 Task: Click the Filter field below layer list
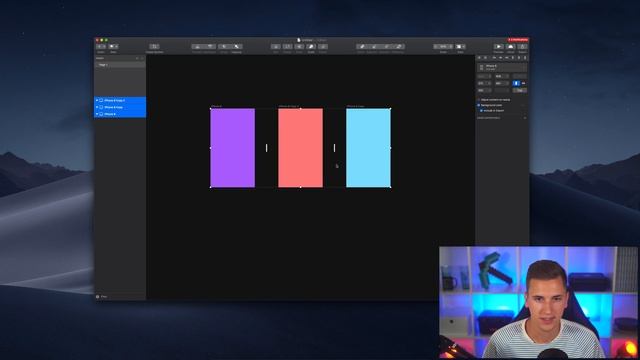pos(120,297)
